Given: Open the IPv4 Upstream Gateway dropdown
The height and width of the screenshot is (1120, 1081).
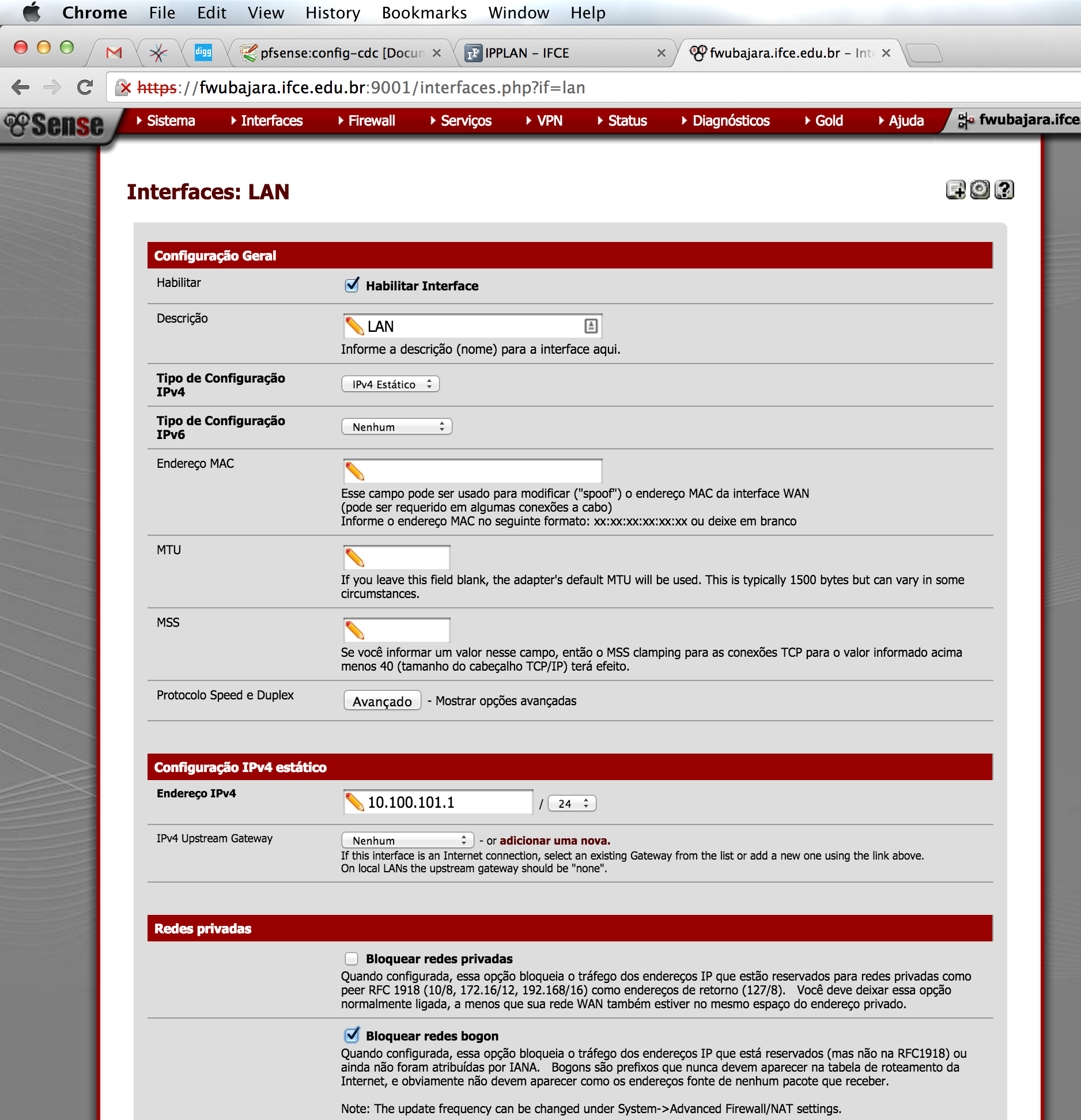Looking at the screenshot, I should 407,840.
